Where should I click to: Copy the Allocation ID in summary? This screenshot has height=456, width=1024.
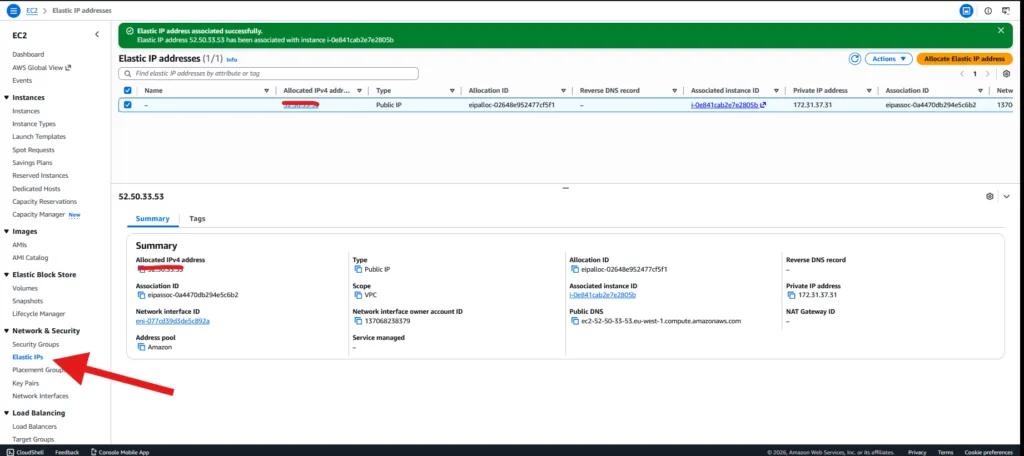(575, 269)
